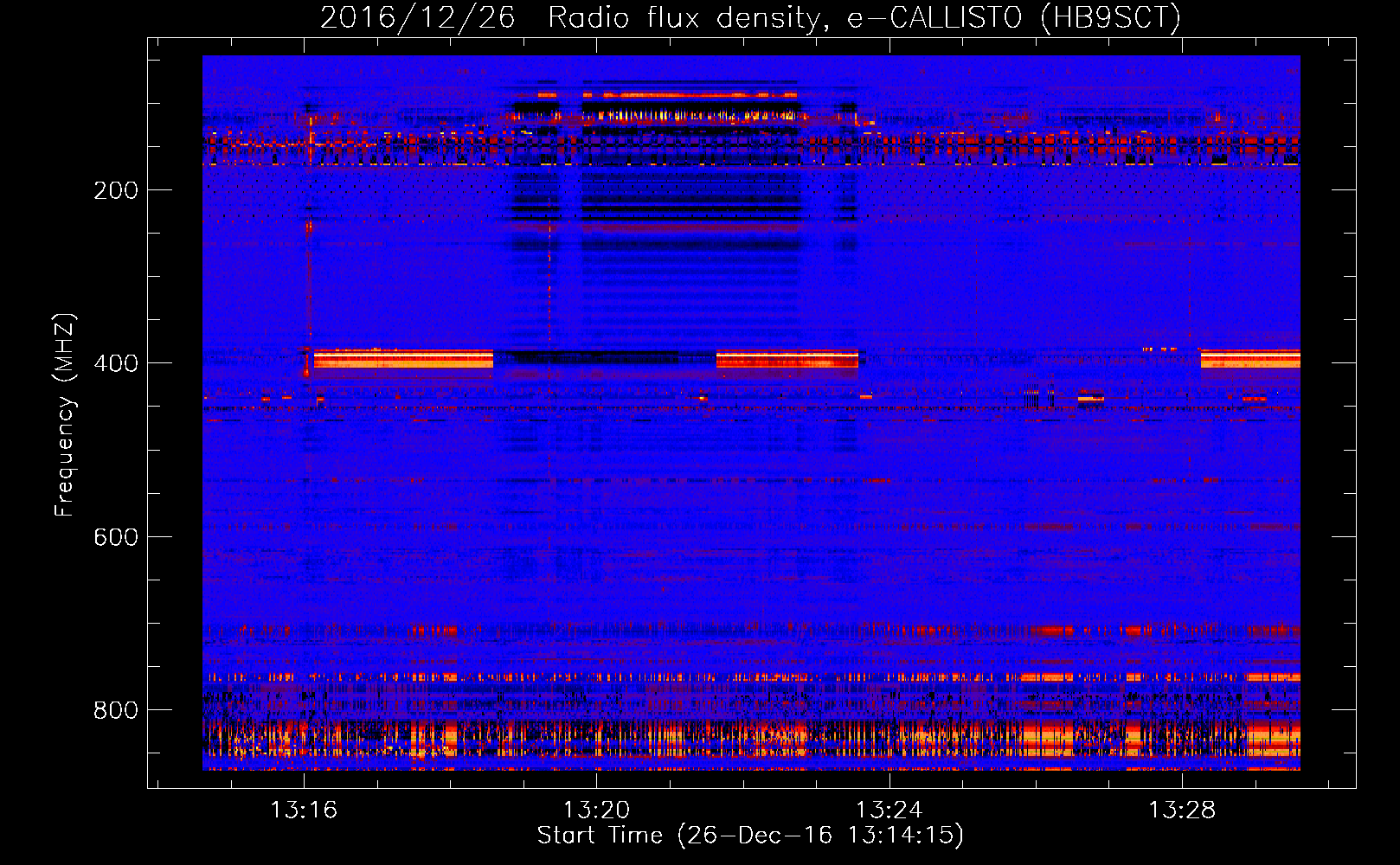Click the 13:16 time tick label
The image size is (1400, 865).
304,810
